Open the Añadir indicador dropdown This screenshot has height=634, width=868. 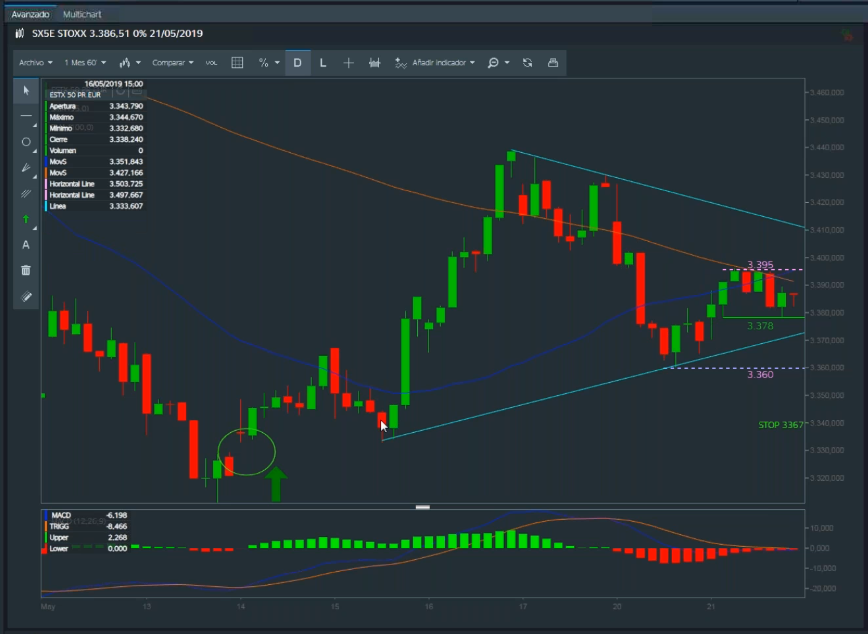(443, 63)
